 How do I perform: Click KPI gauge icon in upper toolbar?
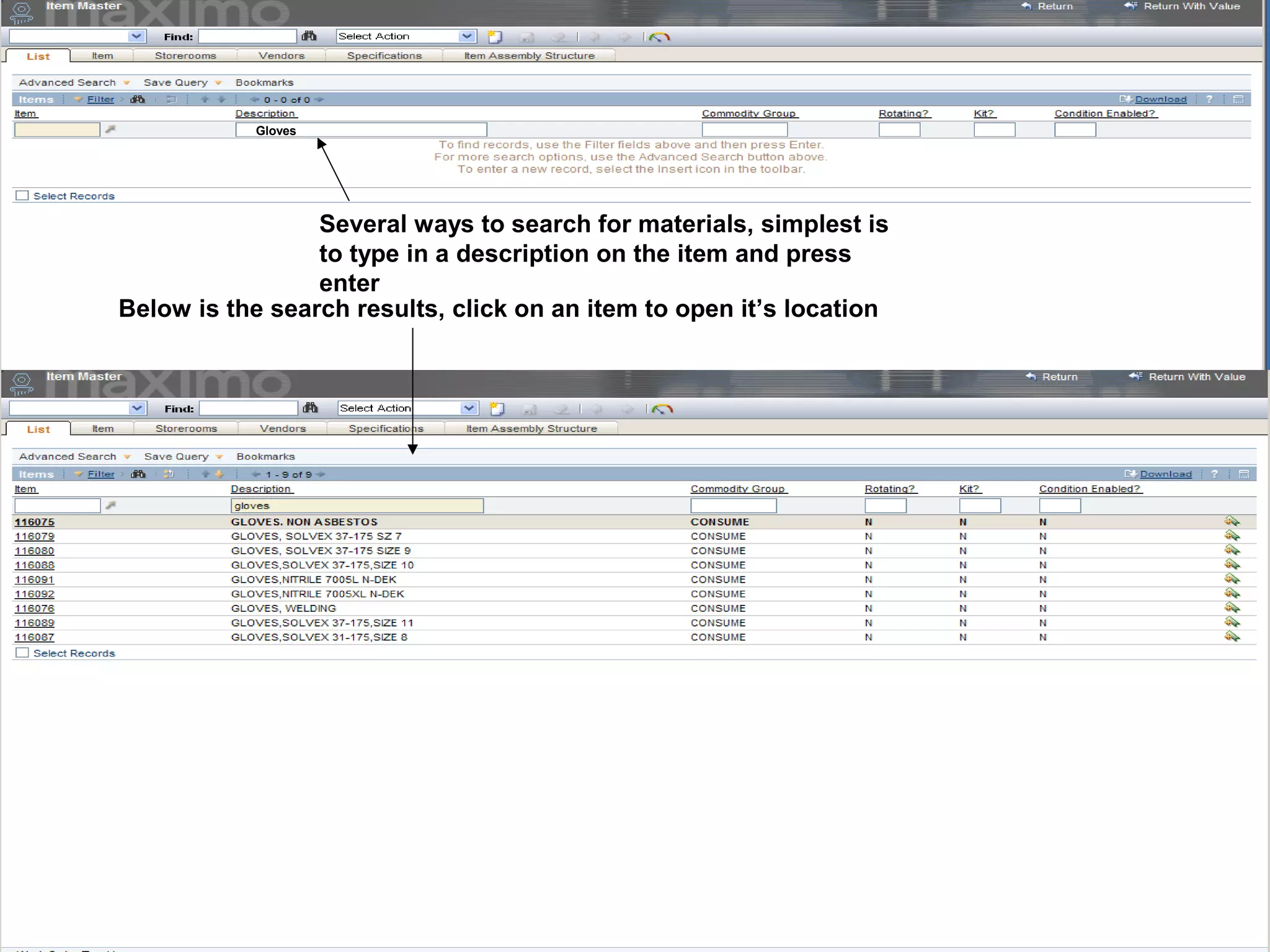[659, 37]
